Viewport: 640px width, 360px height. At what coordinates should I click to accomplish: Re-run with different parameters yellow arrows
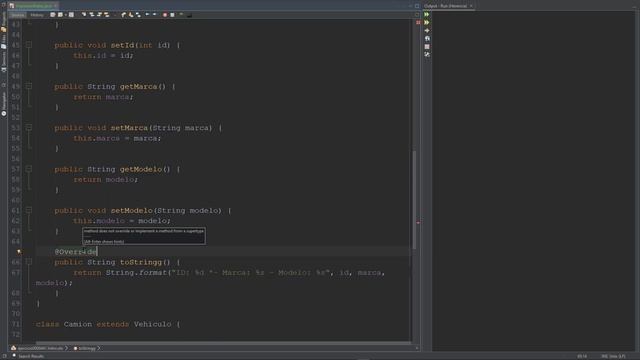tap(427, 22)
